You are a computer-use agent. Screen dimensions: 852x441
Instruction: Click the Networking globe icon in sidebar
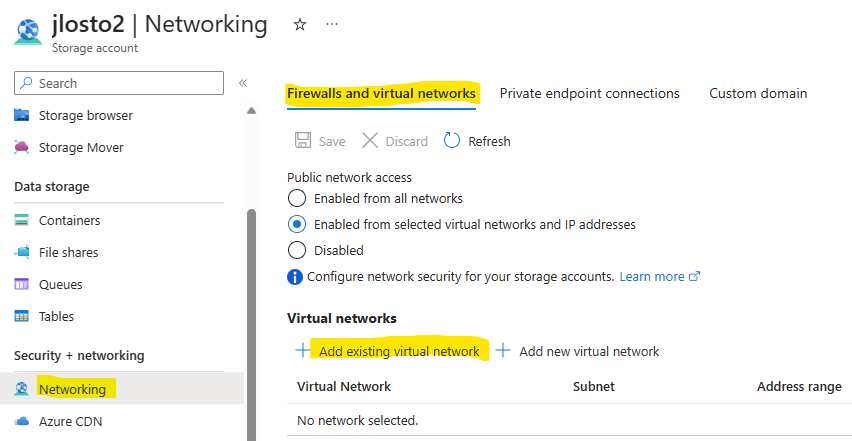coord(21,389)
